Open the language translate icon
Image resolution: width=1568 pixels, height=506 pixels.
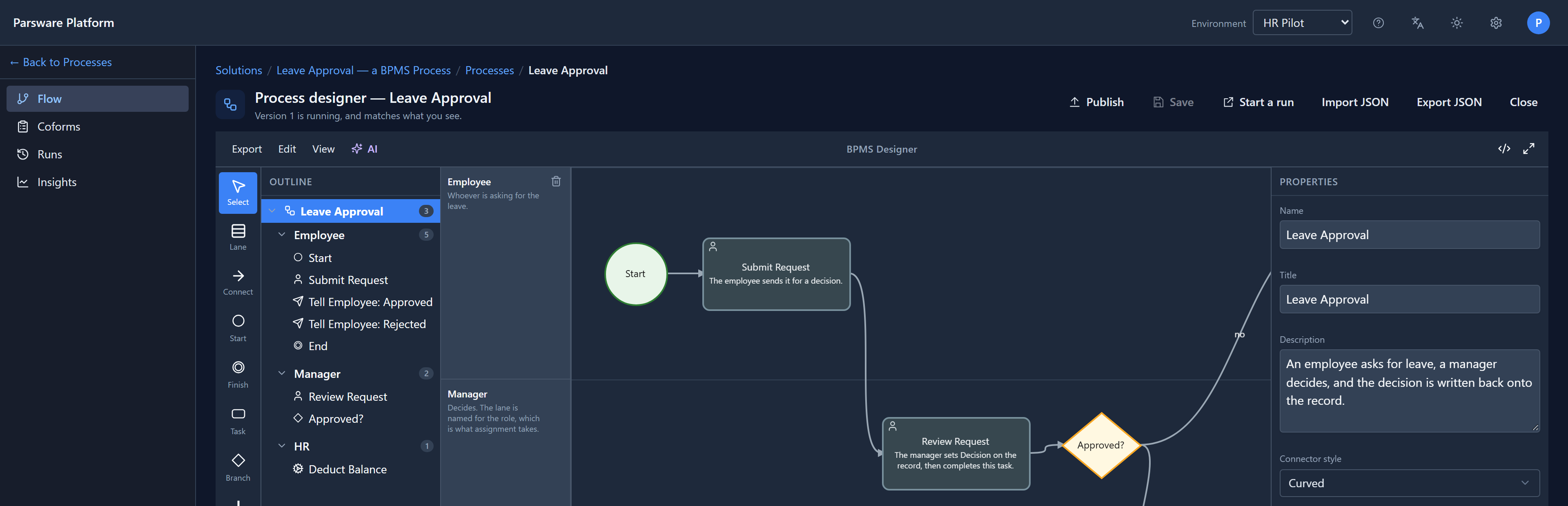coord(1417,23)
